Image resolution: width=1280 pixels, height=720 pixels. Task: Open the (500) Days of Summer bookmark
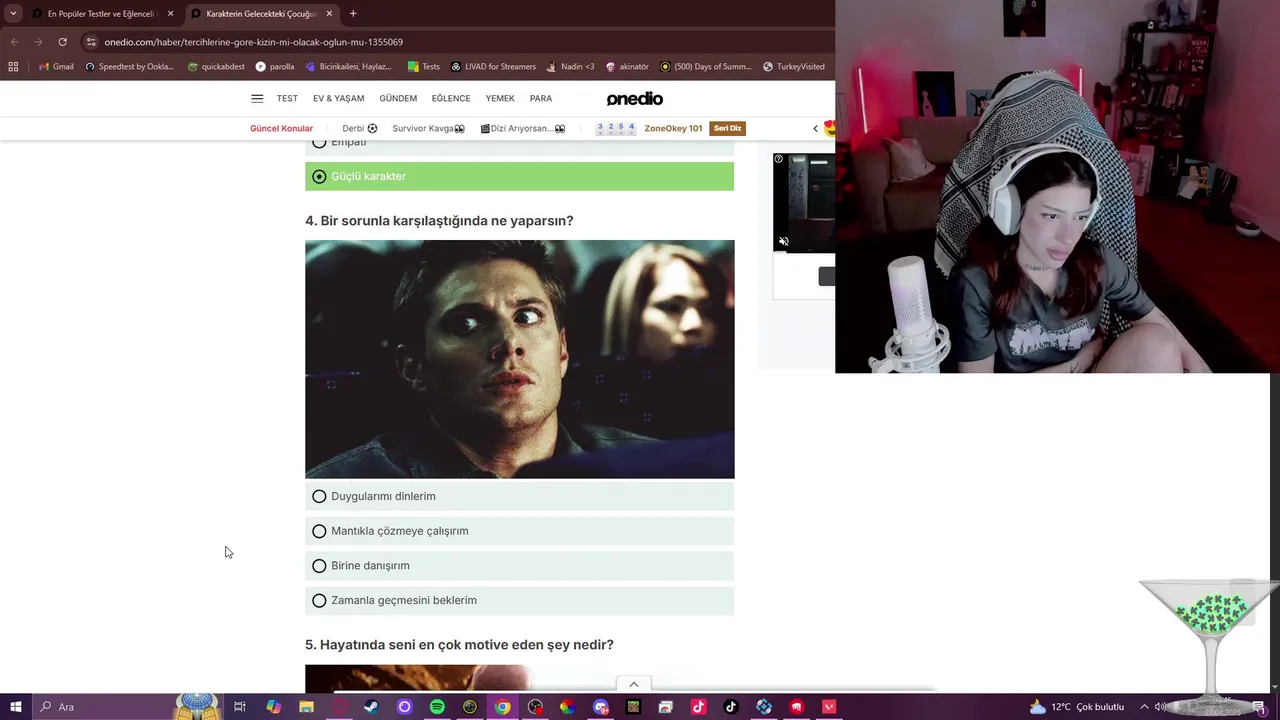point(706,67)
